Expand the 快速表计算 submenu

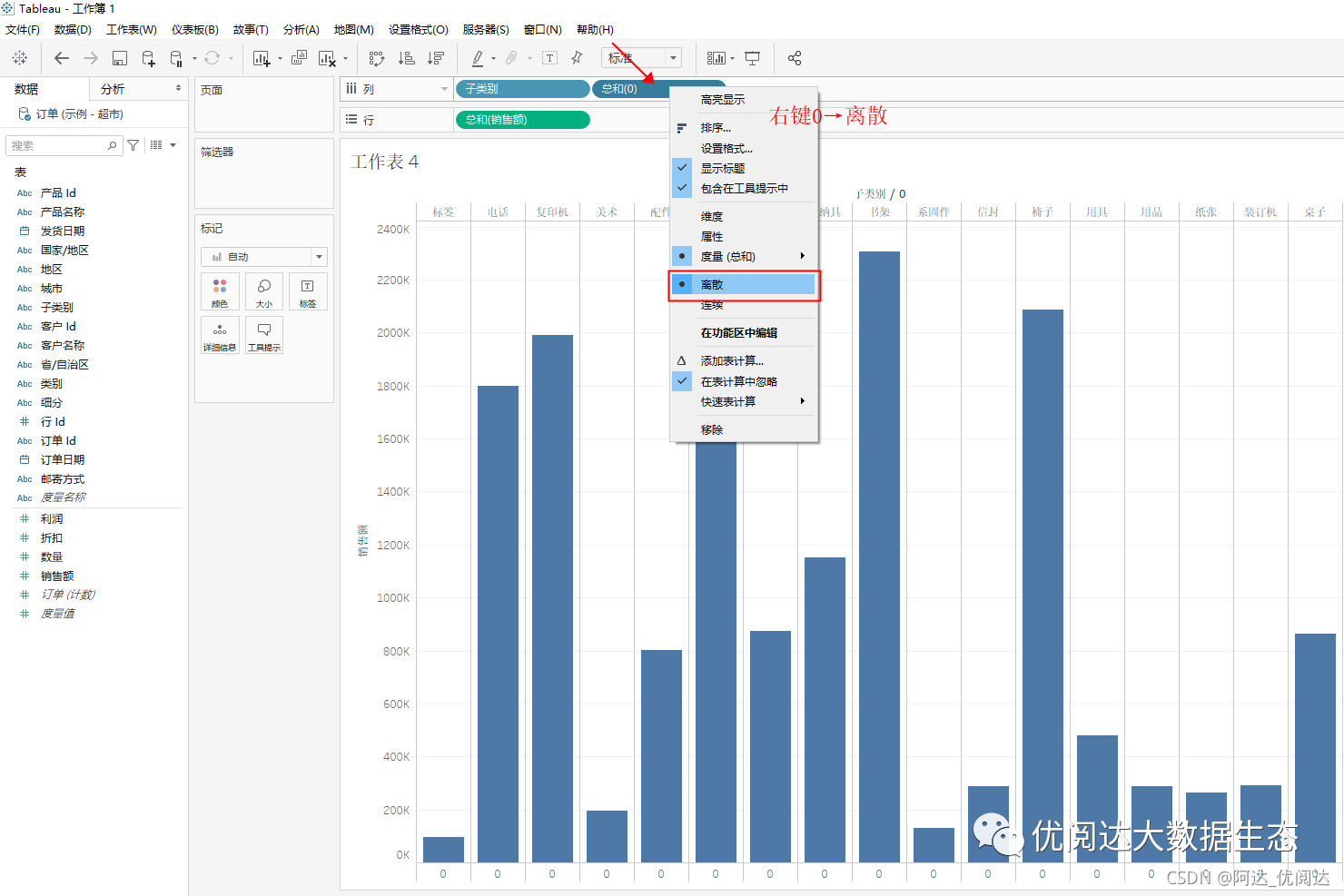tap(744, 401)
